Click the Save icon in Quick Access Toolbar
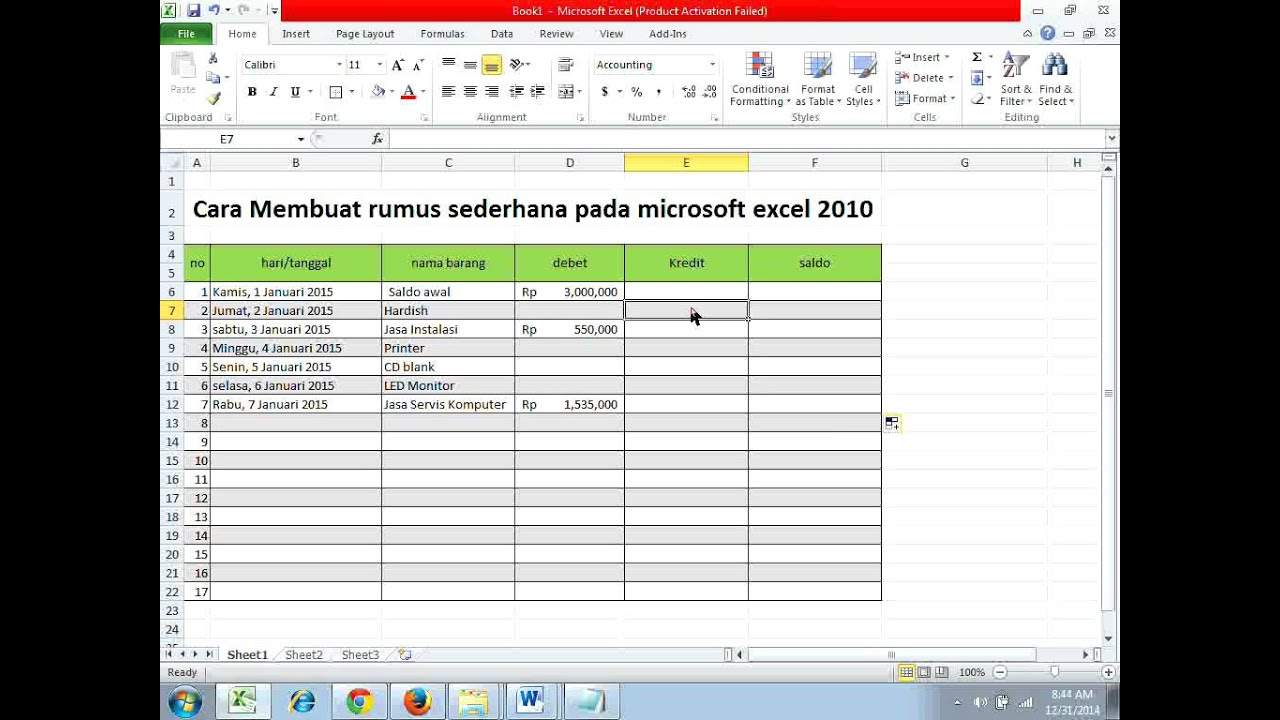This screenshot has width=1280, height=720. pos(194,10)
